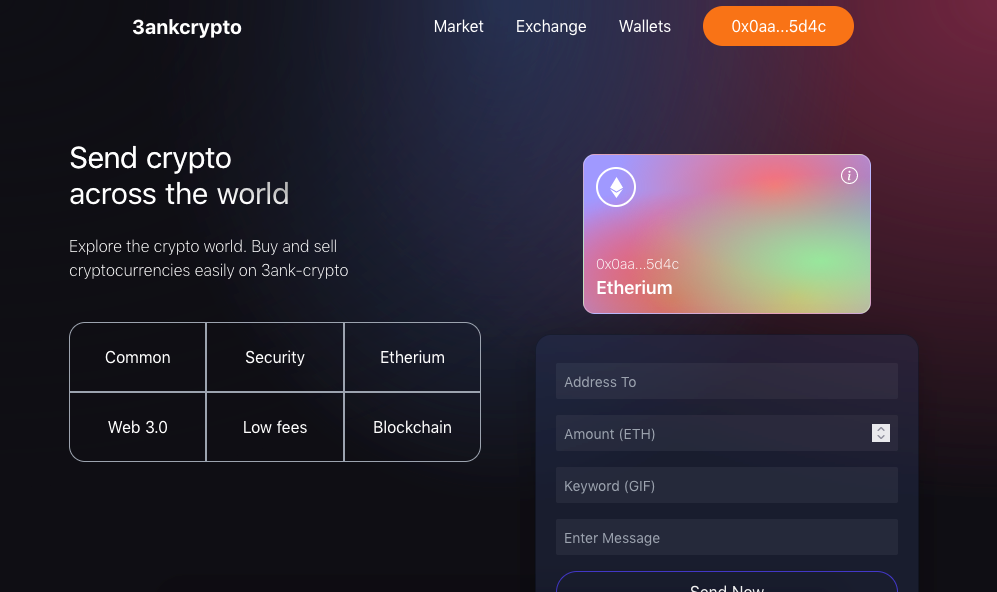Select the Common feature cell
Viewport: 997px width, 592px height.
click(x=137, y=357)
